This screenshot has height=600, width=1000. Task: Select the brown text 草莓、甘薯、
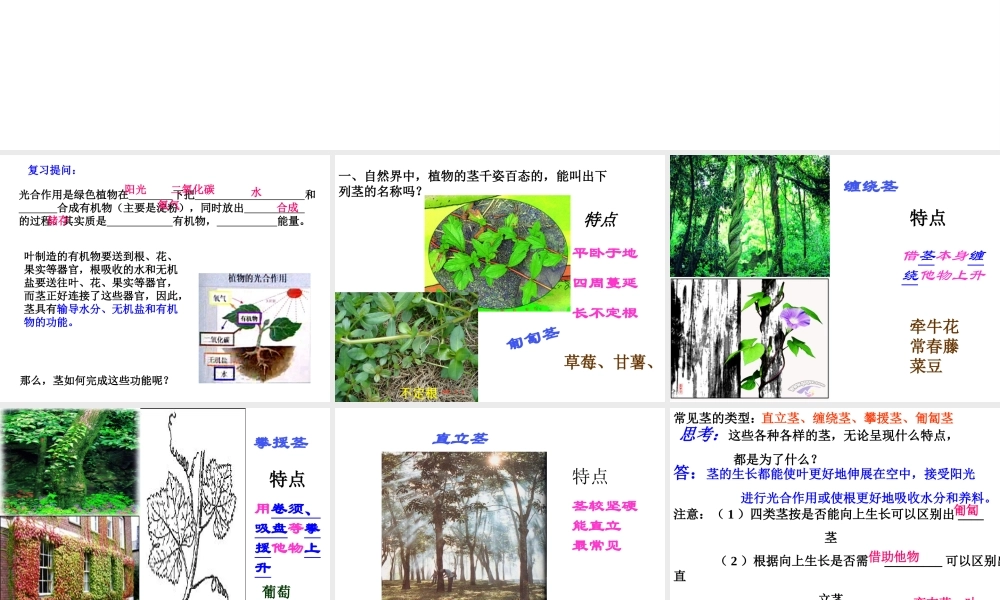[x=609, y=362]
